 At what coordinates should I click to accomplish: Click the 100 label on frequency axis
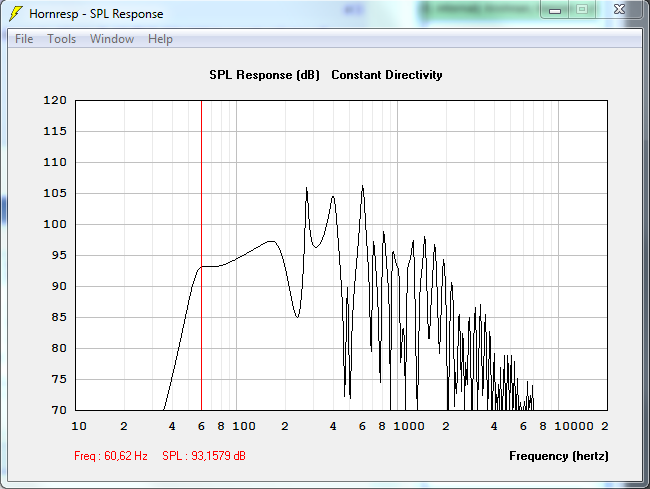pyautogui.click(x=244, y=426)
